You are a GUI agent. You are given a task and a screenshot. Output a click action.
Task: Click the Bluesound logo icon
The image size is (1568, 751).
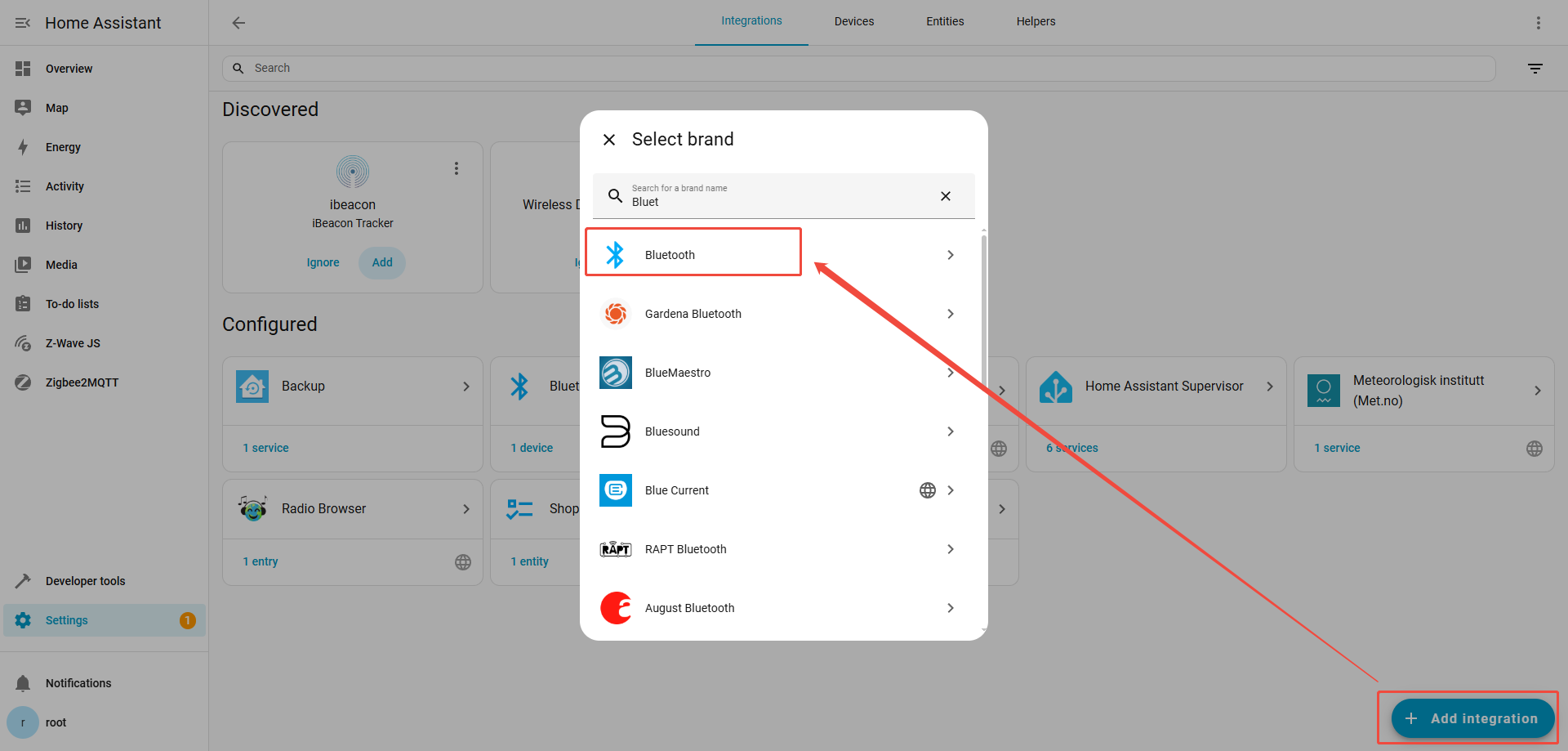coord(615,431)
